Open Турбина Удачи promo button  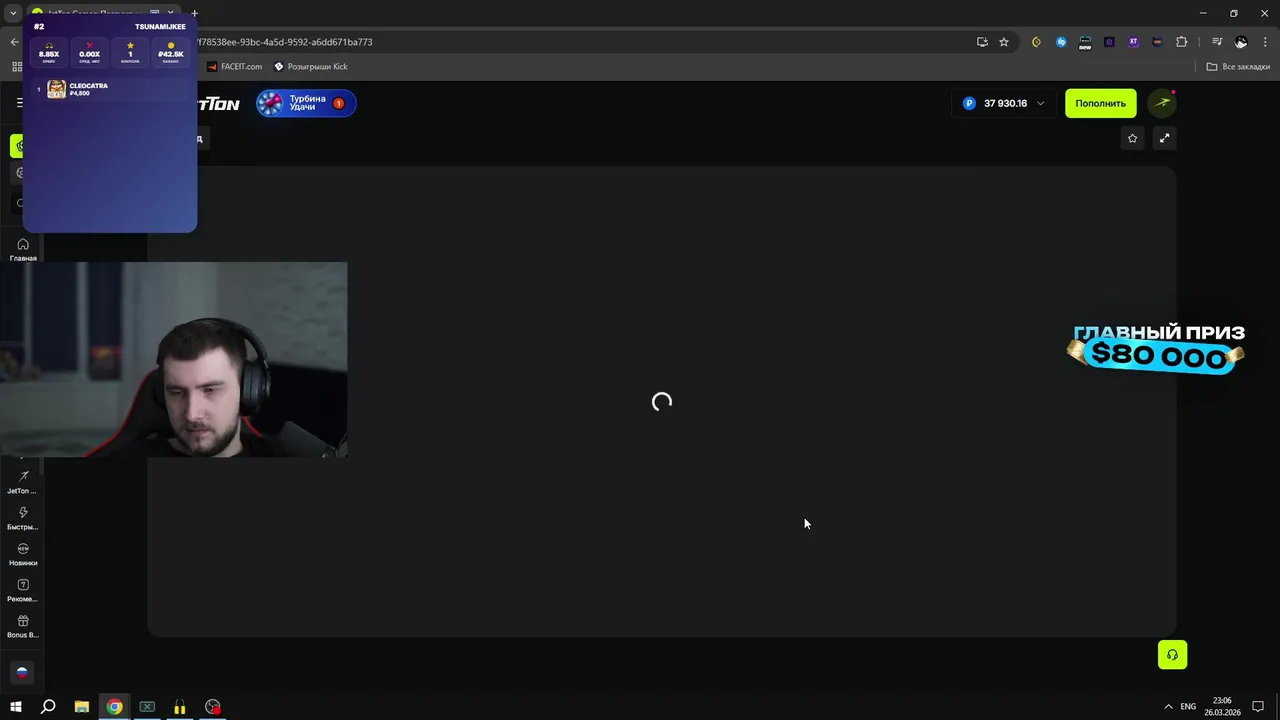point(306,103)
